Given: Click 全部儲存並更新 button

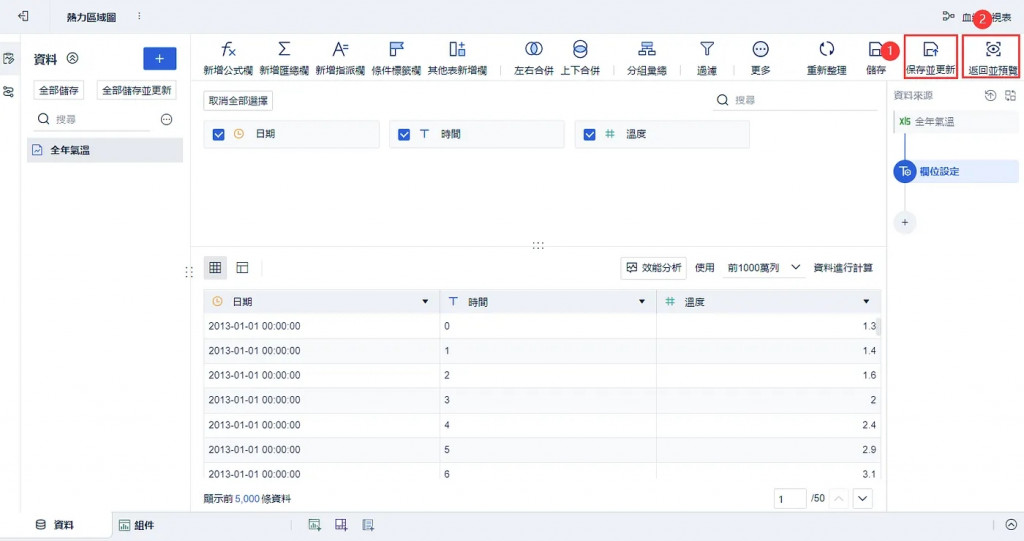Looking at the screenshot, I should tap(136, 90).
